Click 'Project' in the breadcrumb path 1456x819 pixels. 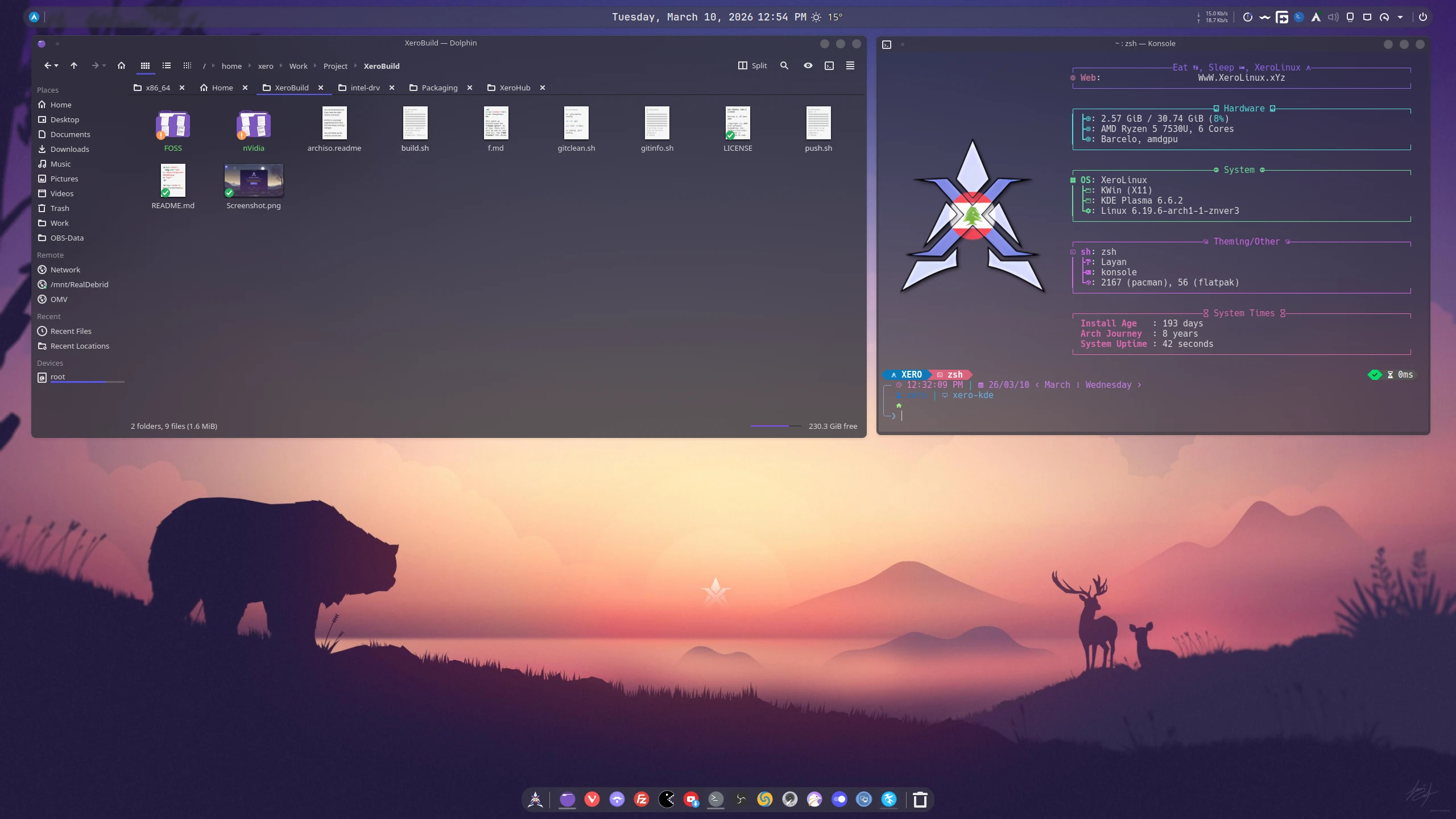pos(335,66)
